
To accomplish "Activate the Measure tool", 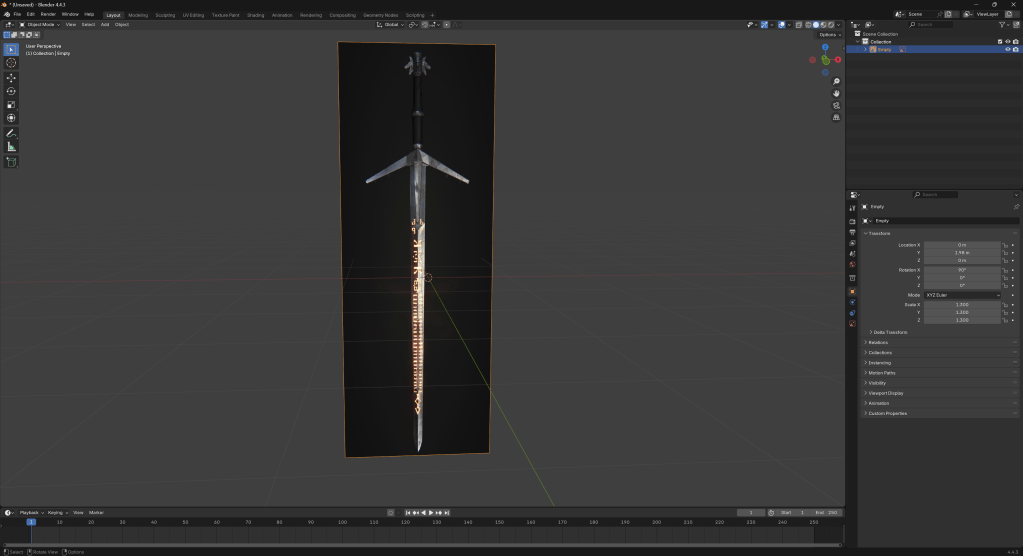I will tap(12, 147).
